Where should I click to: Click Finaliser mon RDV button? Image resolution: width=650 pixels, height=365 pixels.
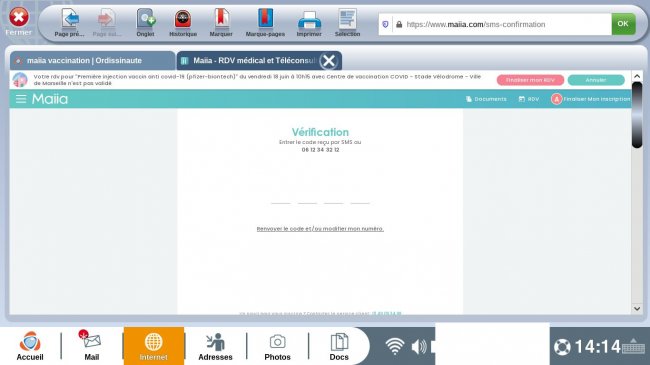(530, 80)
